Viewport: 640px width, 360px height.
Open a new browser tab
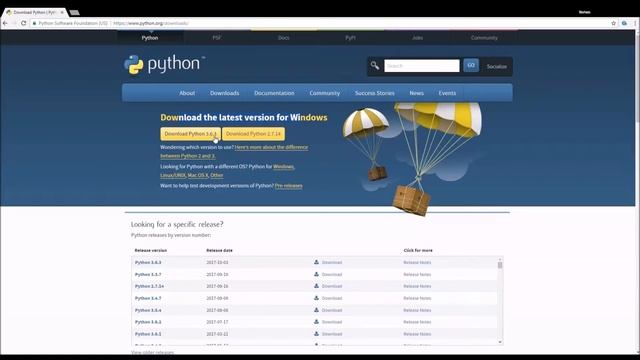(74, 12)
